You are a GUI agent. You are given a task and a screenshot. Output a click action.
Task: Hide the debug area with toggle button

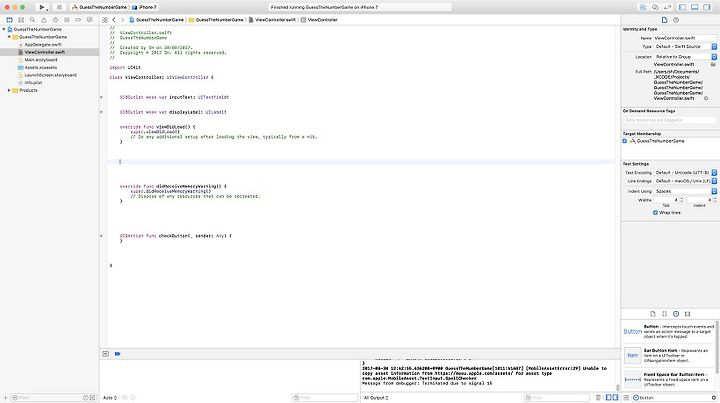click(x=106, y=354)
